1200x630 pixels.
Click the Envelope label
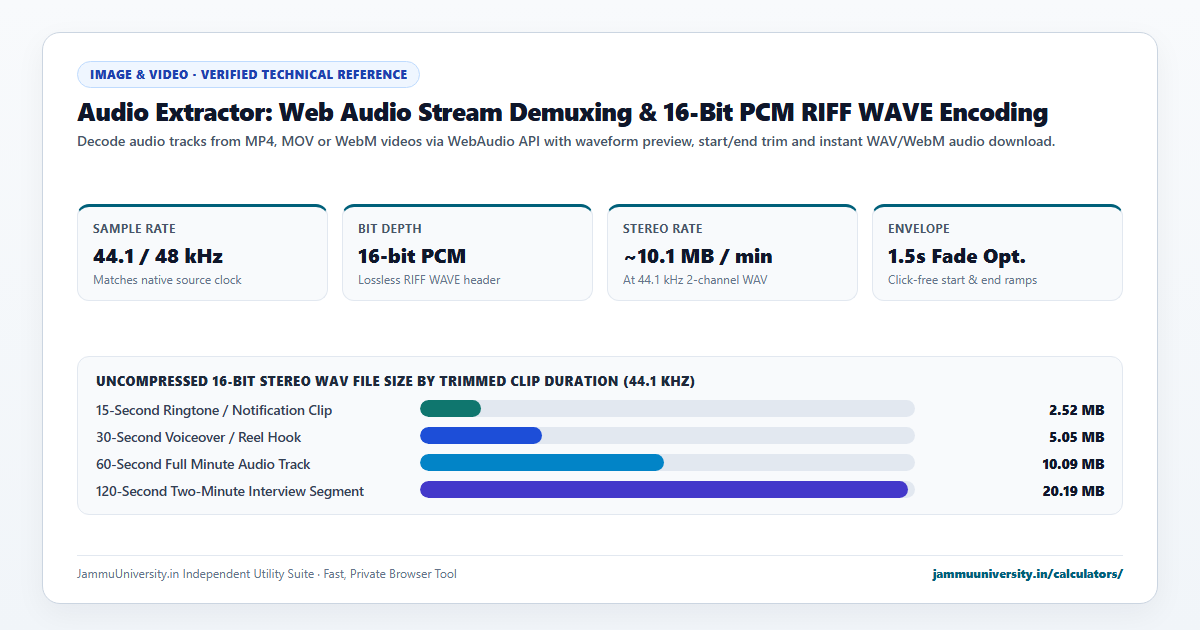pyautogui.click(x=919, y=229)
